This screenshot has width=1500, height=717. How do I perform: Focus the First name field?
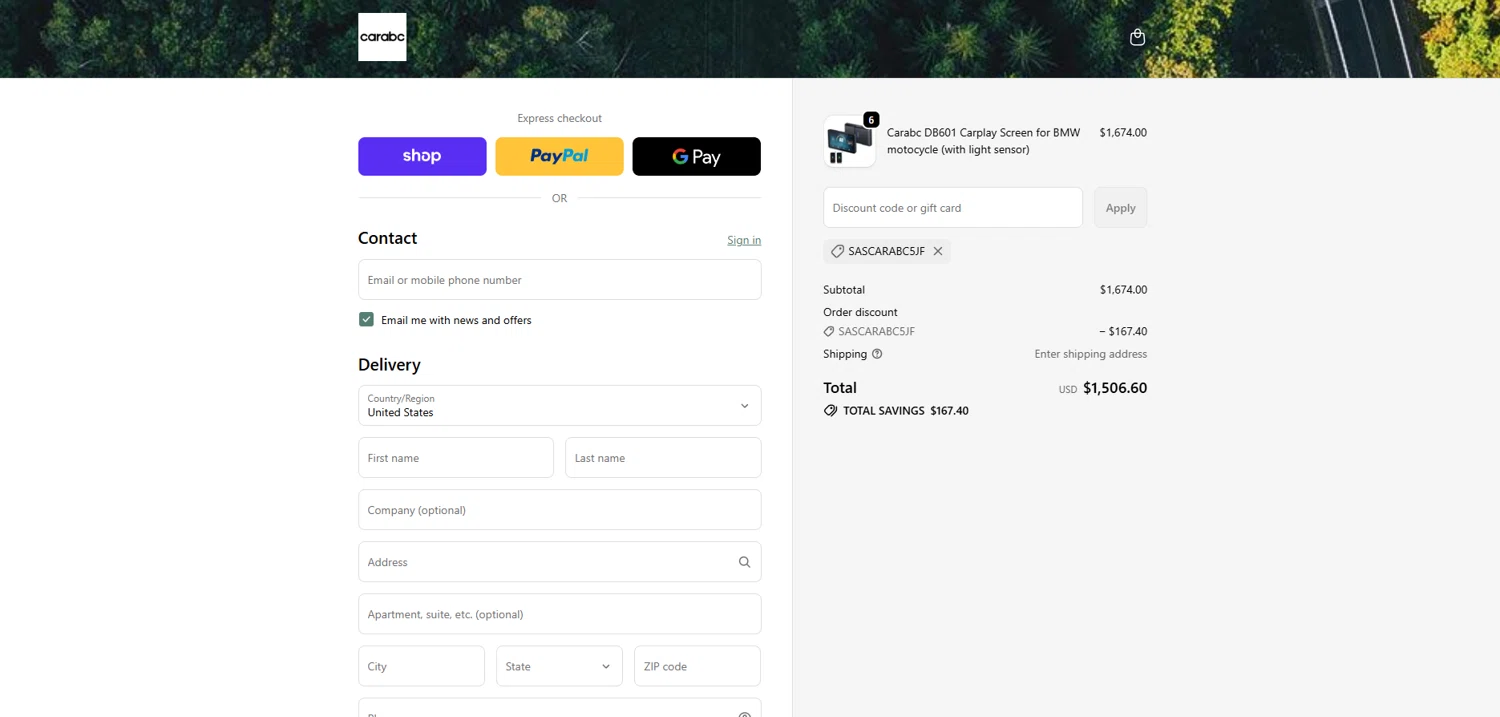click(x=456, y=458)
